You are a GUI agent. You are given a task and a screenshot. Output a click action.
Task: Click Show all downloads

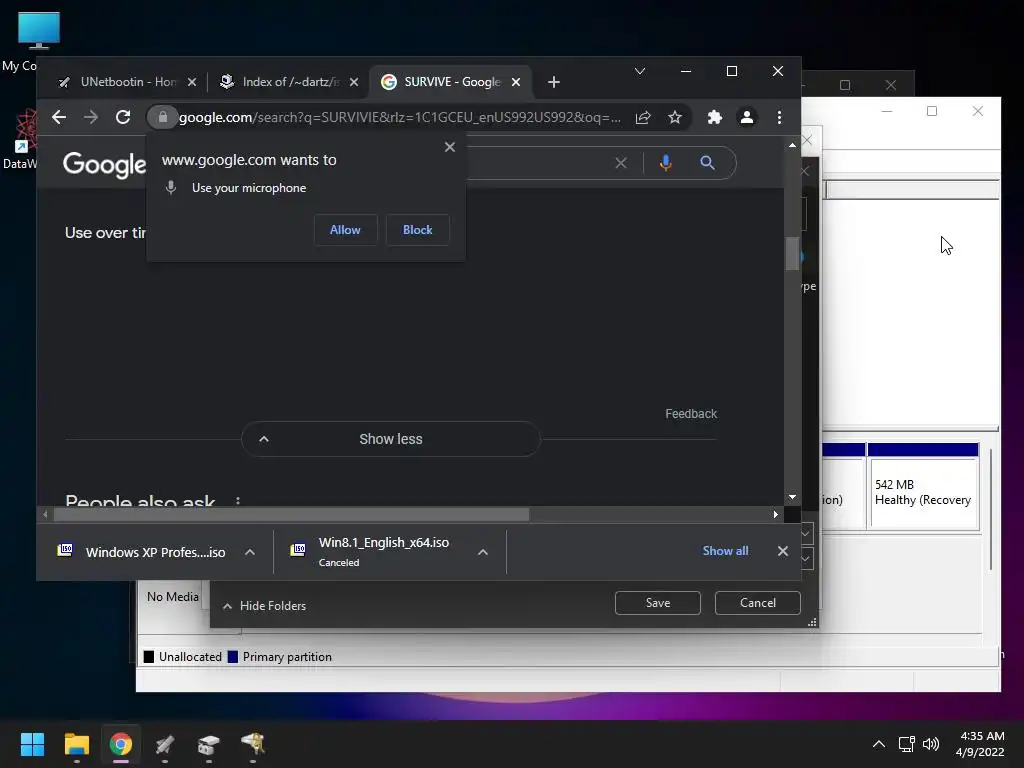(725, 551)
